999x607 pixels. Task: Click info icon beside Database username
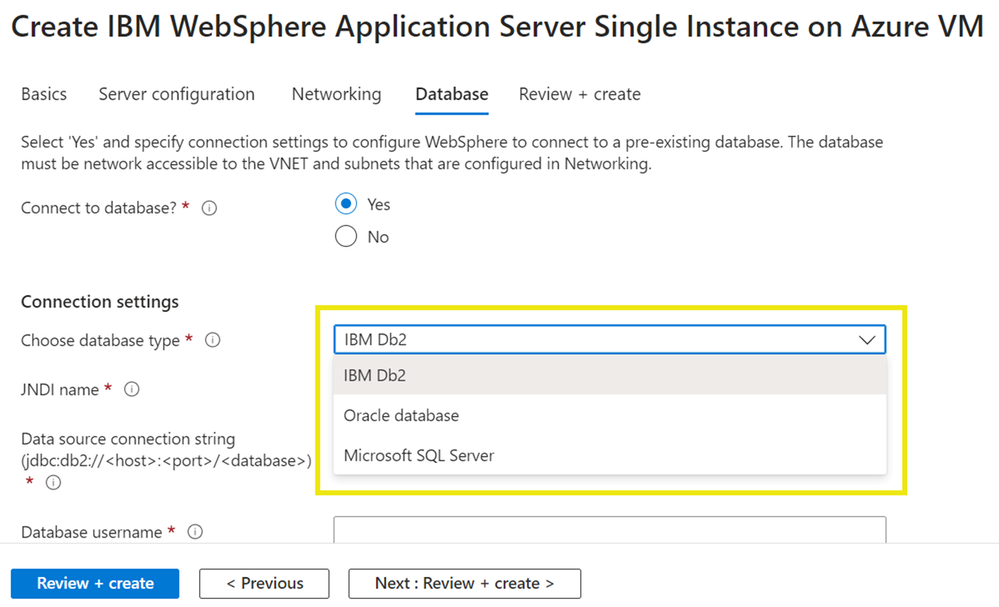point(196,533)
